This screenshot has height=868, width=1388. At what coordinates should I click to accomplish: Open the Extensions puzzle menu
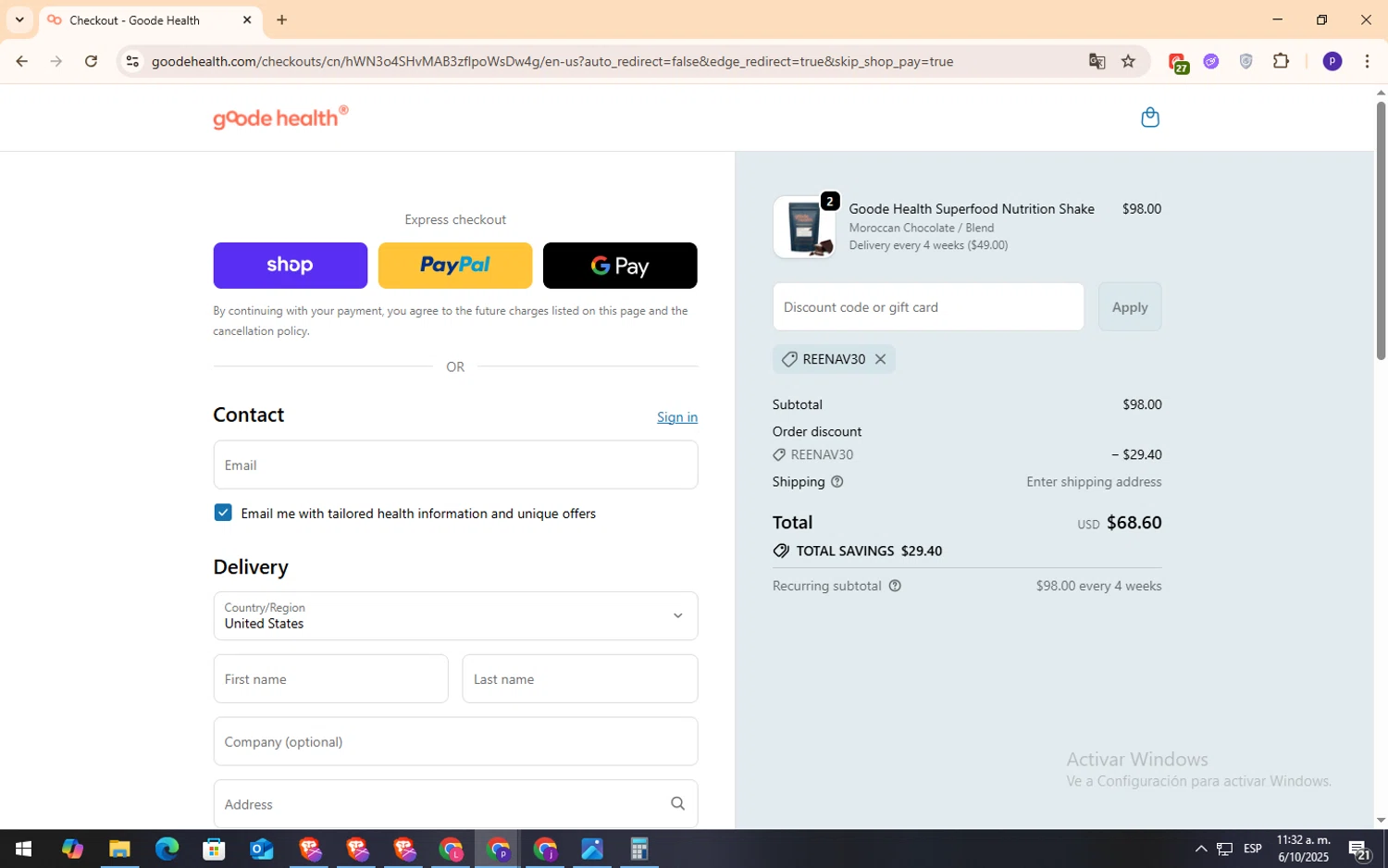tap(1282, 61)
